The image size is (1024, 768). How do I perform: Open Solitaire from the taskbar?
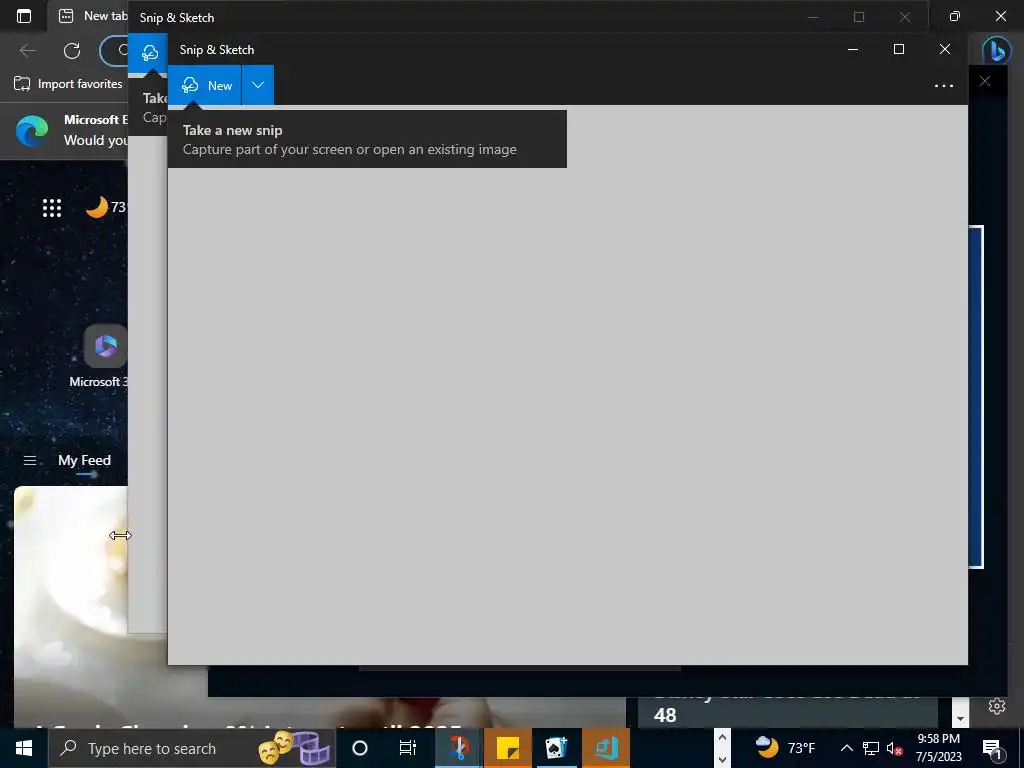click(556, 748)
